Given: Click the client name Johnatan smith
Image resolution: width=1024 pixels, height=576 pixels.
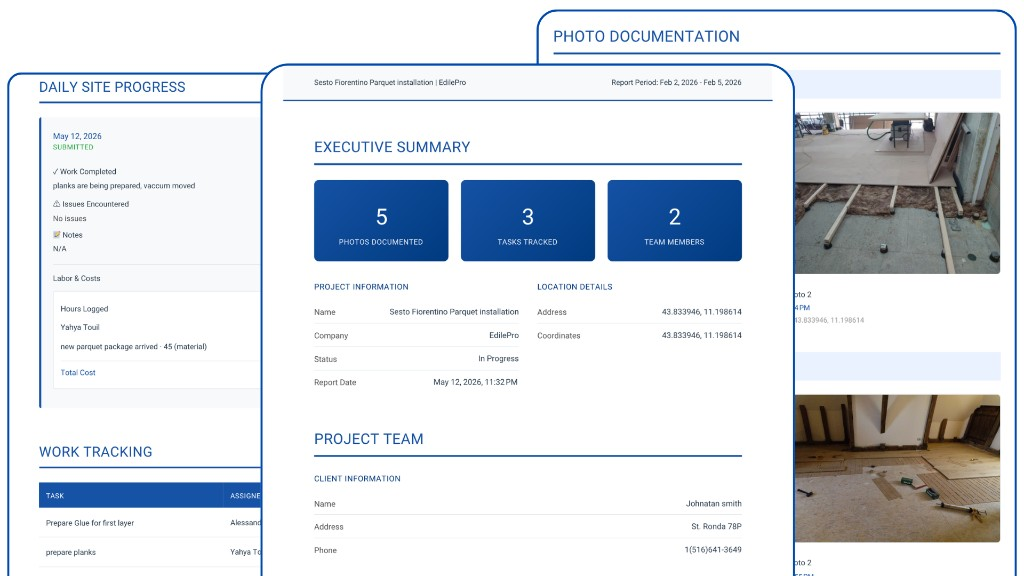Looking at the screenshot, I should point(713,504).
